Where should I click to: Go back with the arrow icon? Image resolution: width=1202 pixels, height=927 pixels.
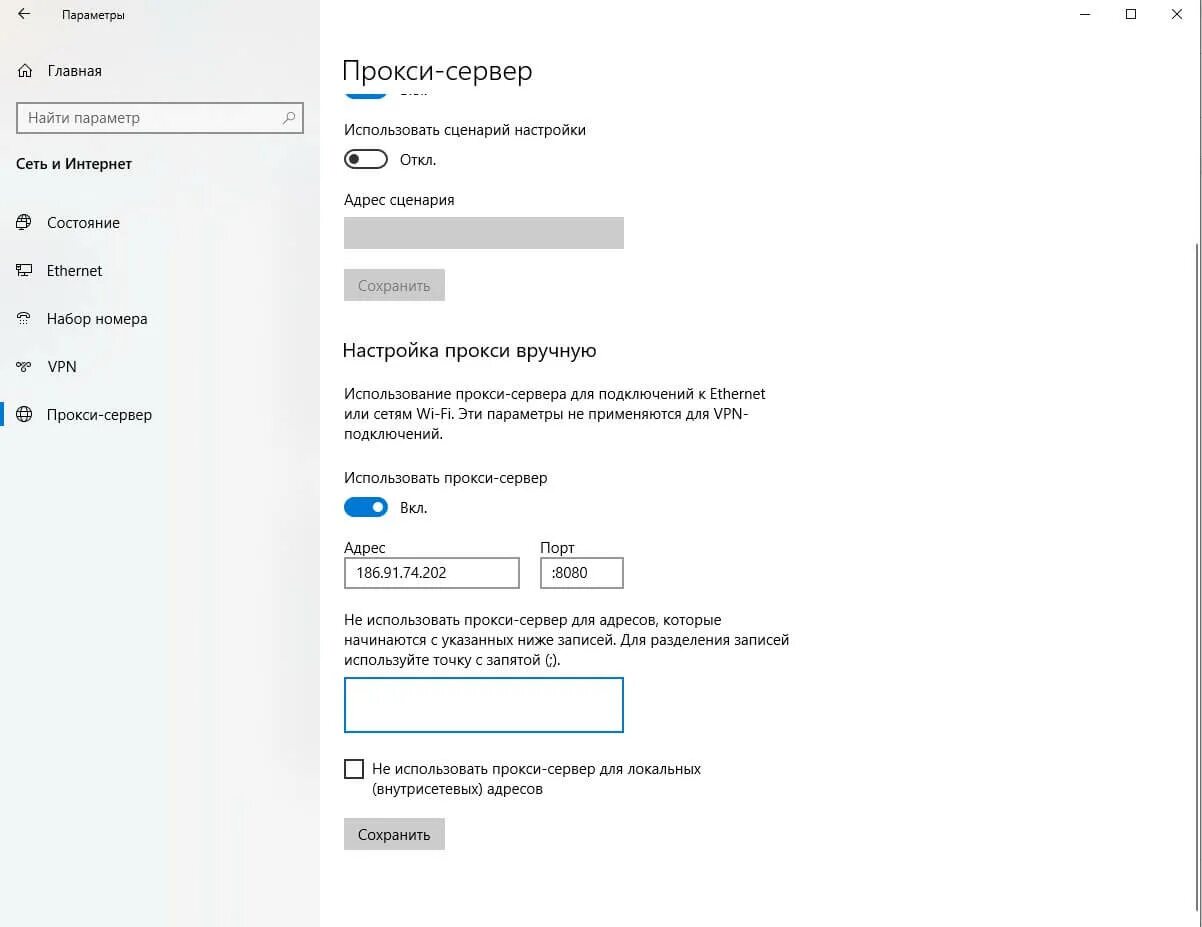[24, 15]
